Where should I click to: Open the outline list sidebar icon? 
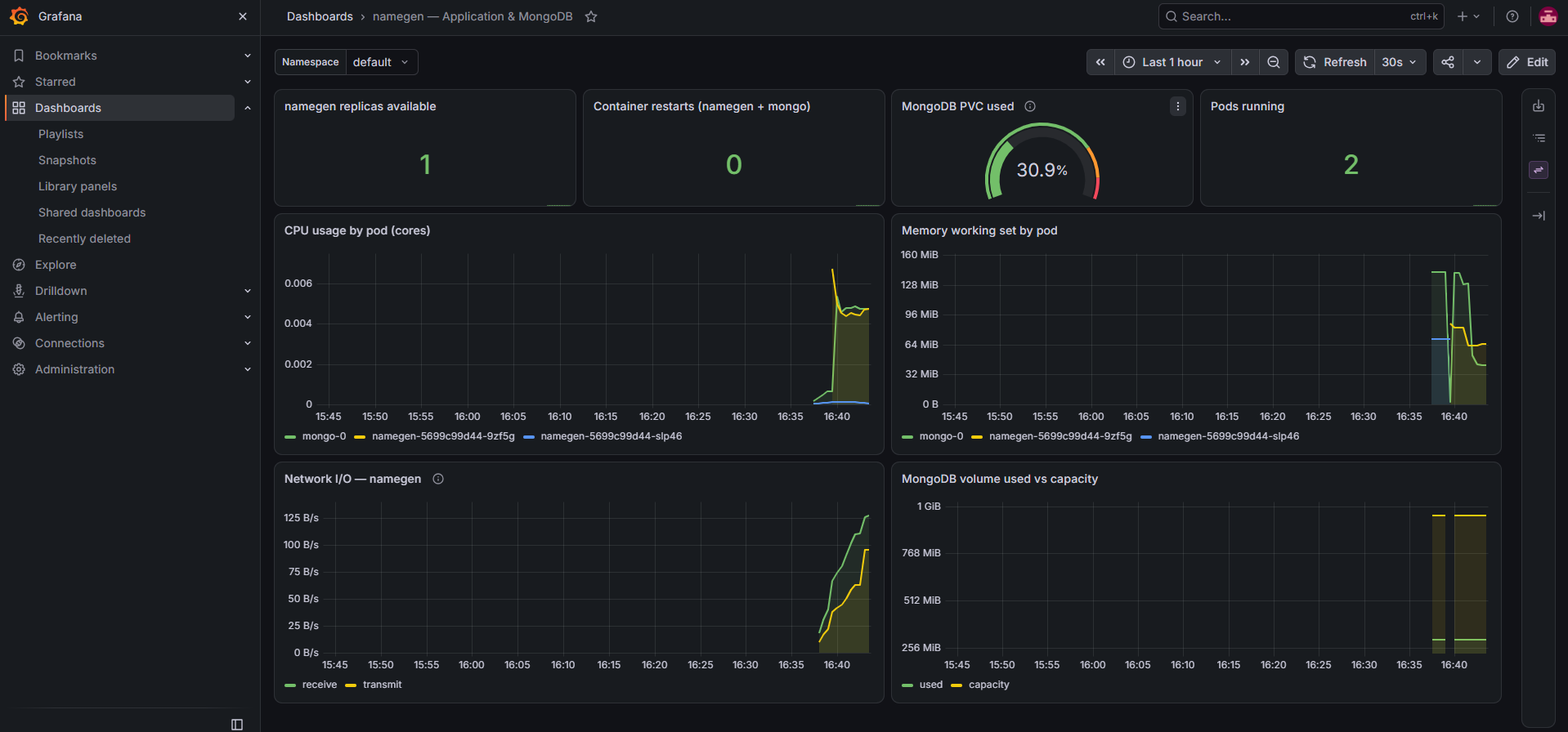[1539, 138]
